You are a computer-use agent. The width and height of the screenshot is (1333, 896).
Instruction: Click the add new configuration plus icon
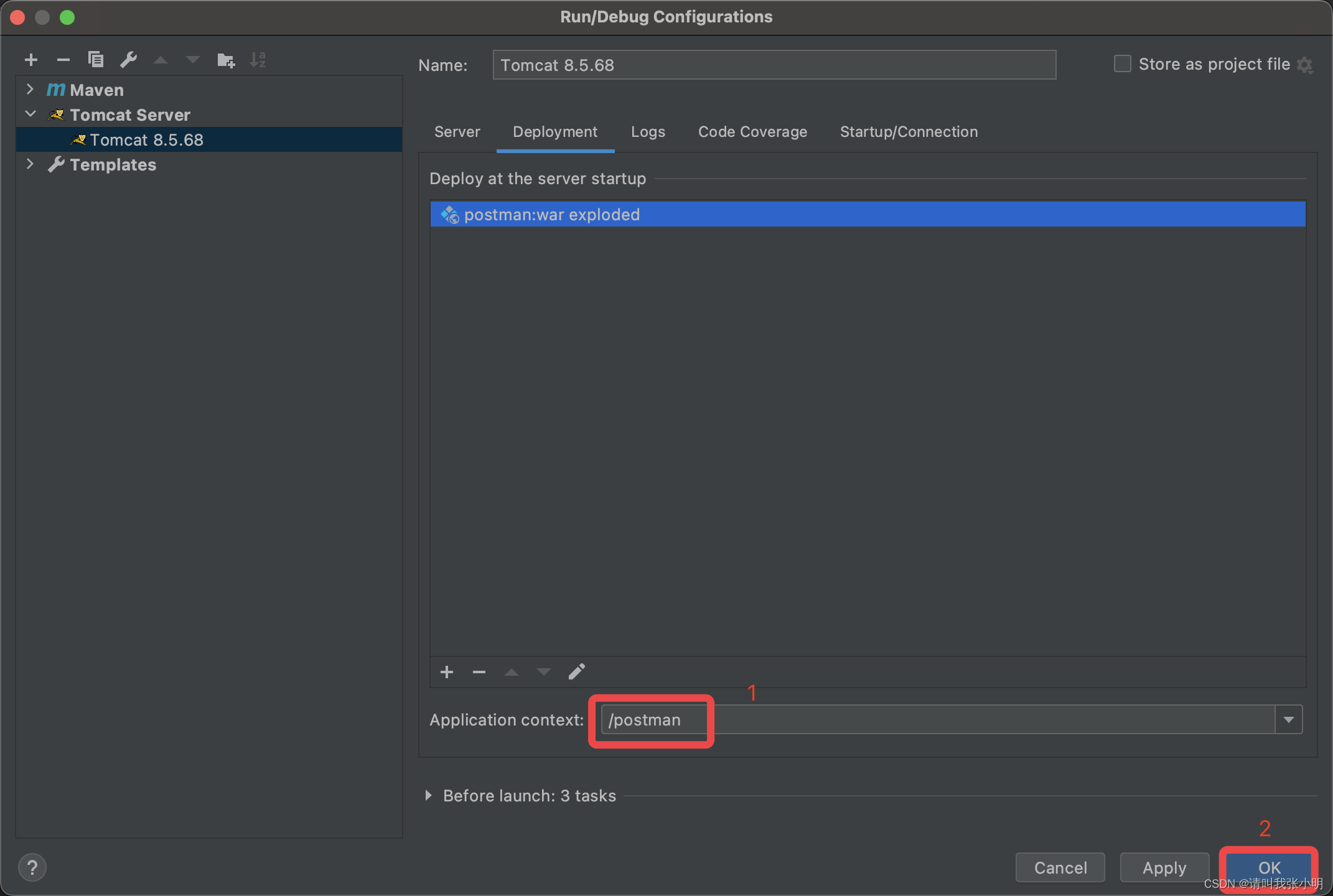(x=31, y=60)
